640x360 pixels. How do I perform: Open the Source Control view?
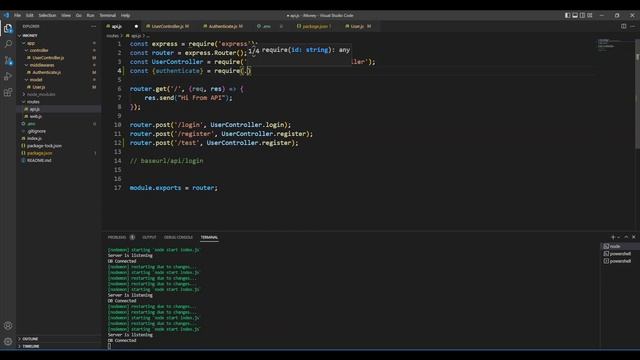(x=8, y=60)
